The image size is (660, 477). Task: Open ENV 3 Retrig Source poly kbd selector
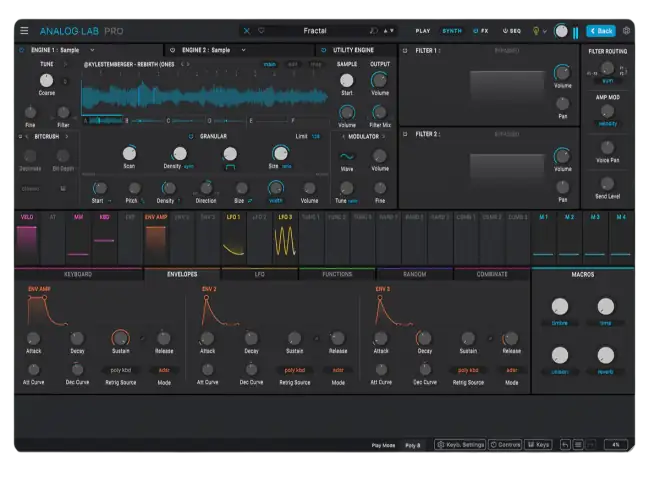pos(468,370)
